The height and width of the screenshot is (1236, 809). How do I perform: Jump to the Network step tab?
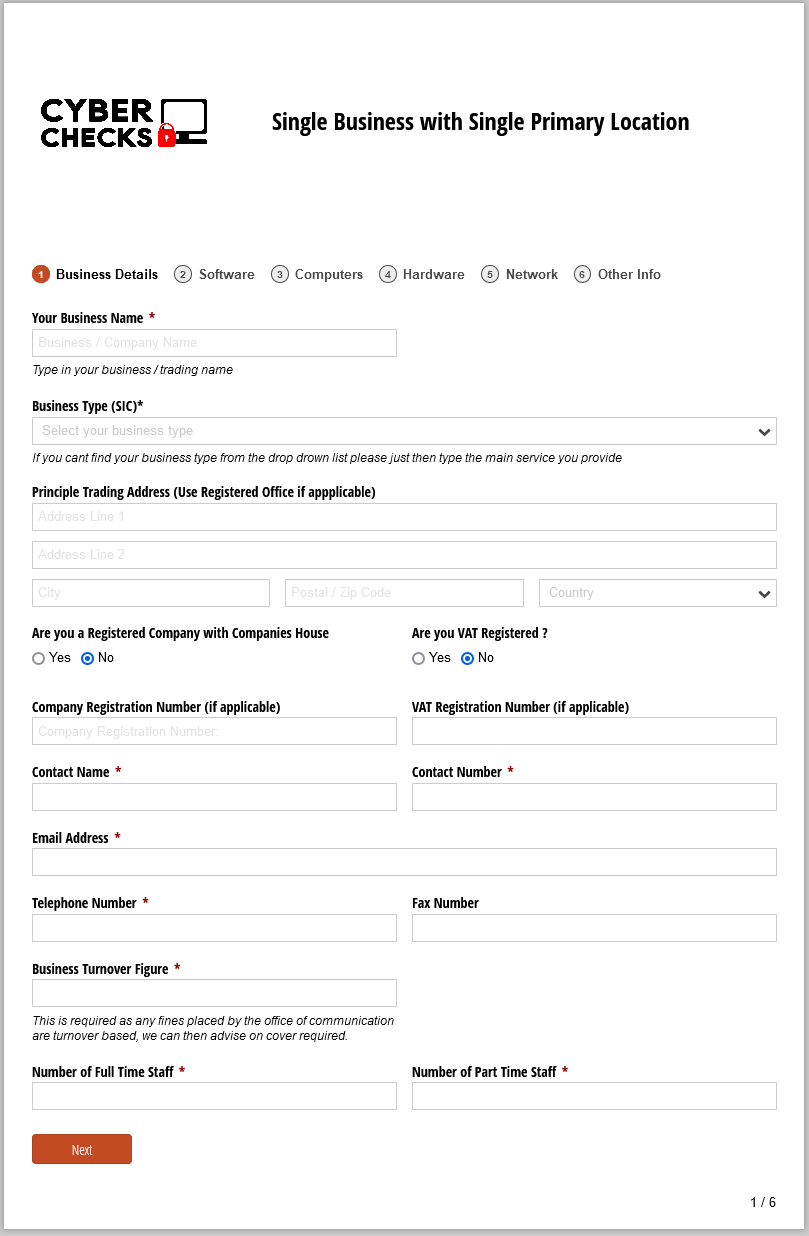click(x=520, y=274)
